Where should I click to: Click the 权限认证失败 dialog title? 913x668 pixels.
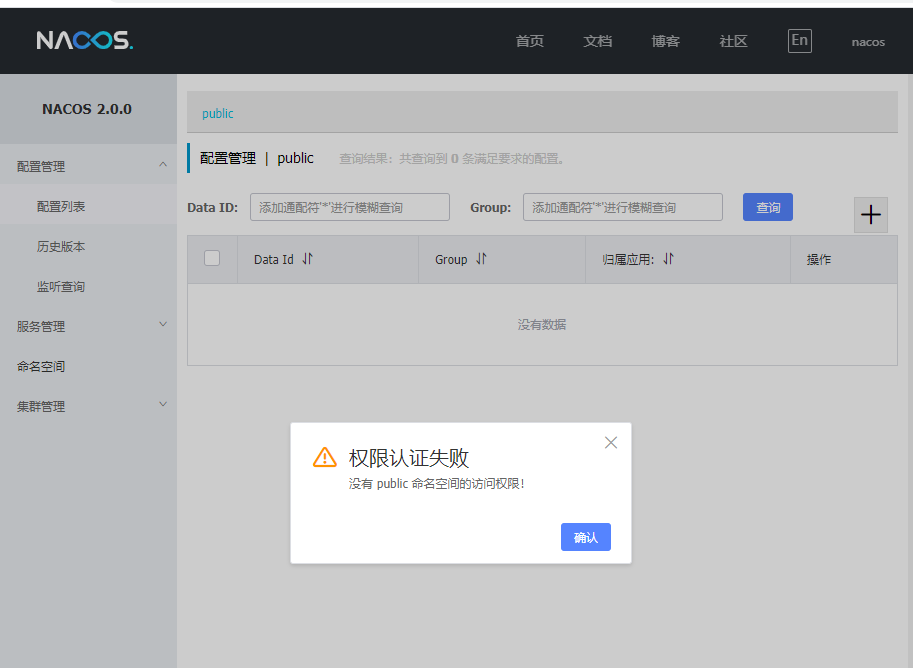(409, 458)
